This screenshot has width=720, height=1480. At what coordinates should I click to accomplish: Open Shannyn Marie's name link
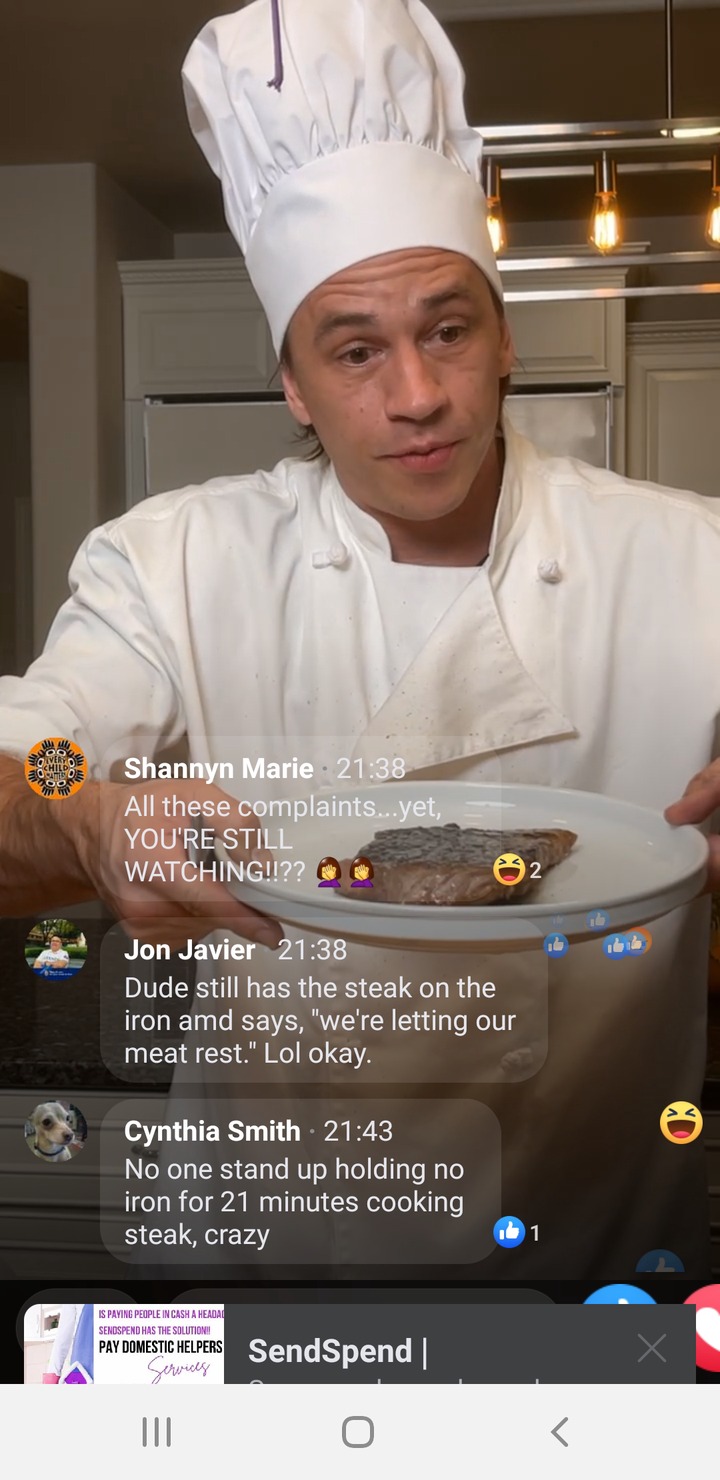pyautogui.click(x=219, y=768)
